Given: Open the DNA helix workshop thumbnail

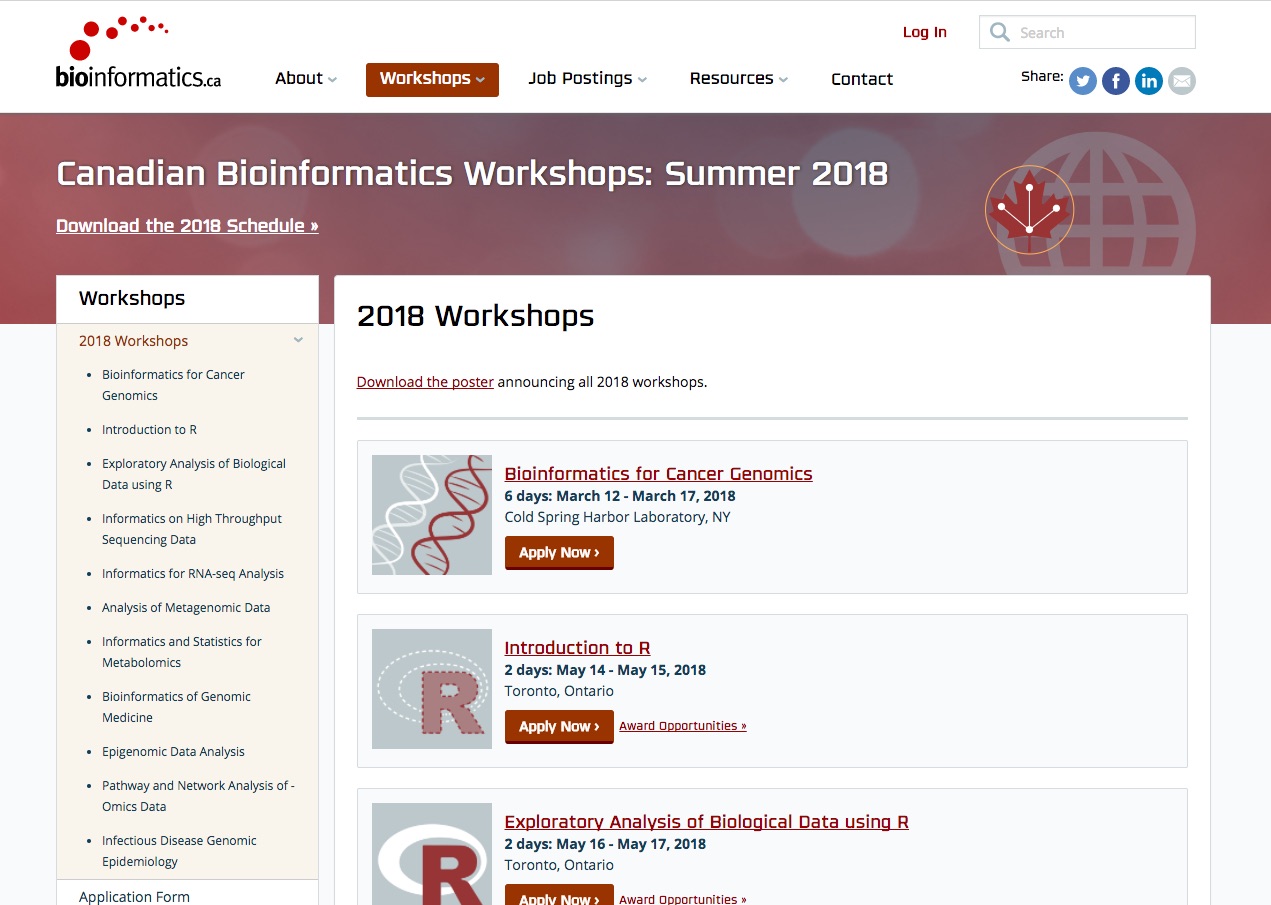Looking at the screenshot, I should point(432,515).
